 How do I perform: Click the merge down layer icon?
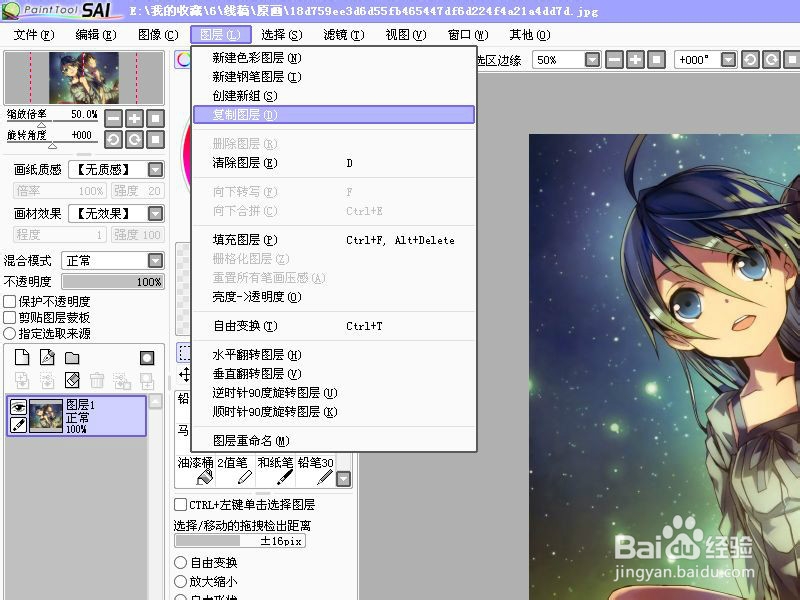point(47,380)
